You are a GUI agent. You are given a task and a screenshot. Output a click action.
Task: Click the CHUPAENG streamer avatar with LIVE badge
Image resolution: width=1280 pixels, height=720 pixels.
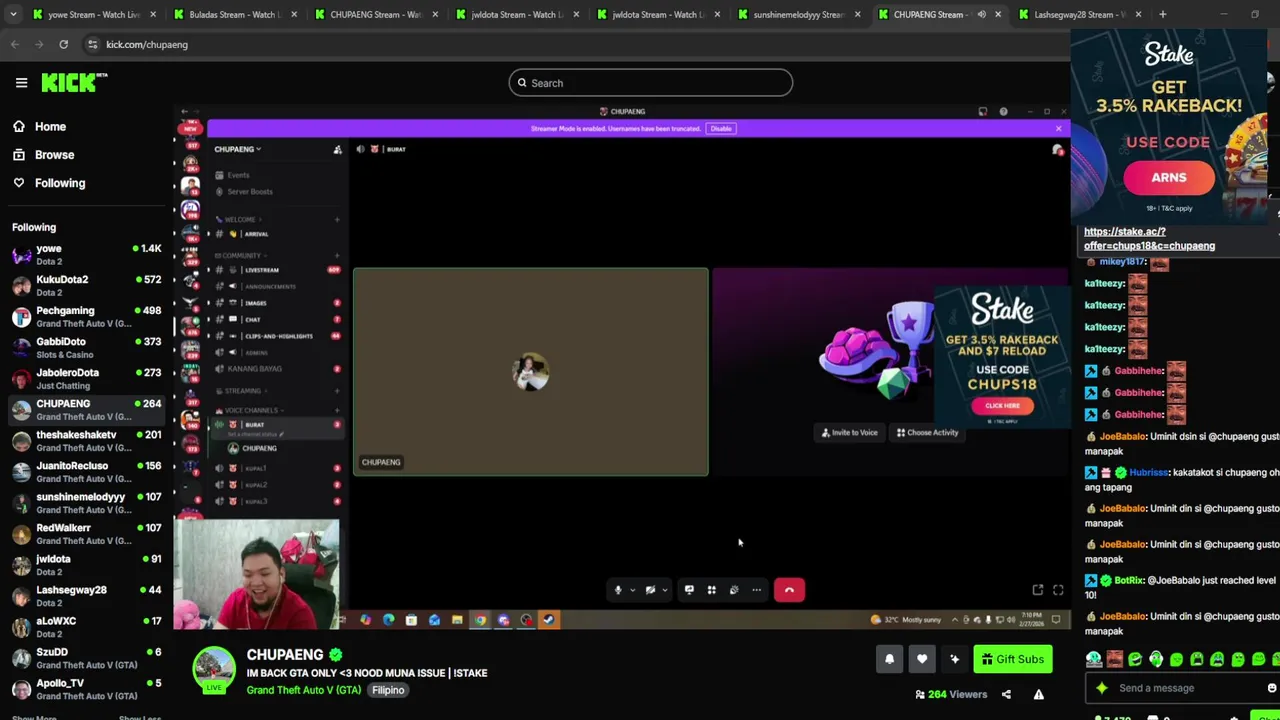pyautogui.click(x=213, y=670)
